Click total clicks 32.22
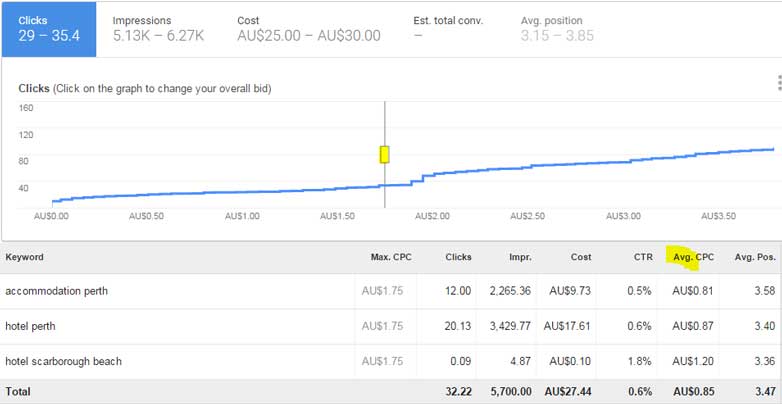 point(458,392)
